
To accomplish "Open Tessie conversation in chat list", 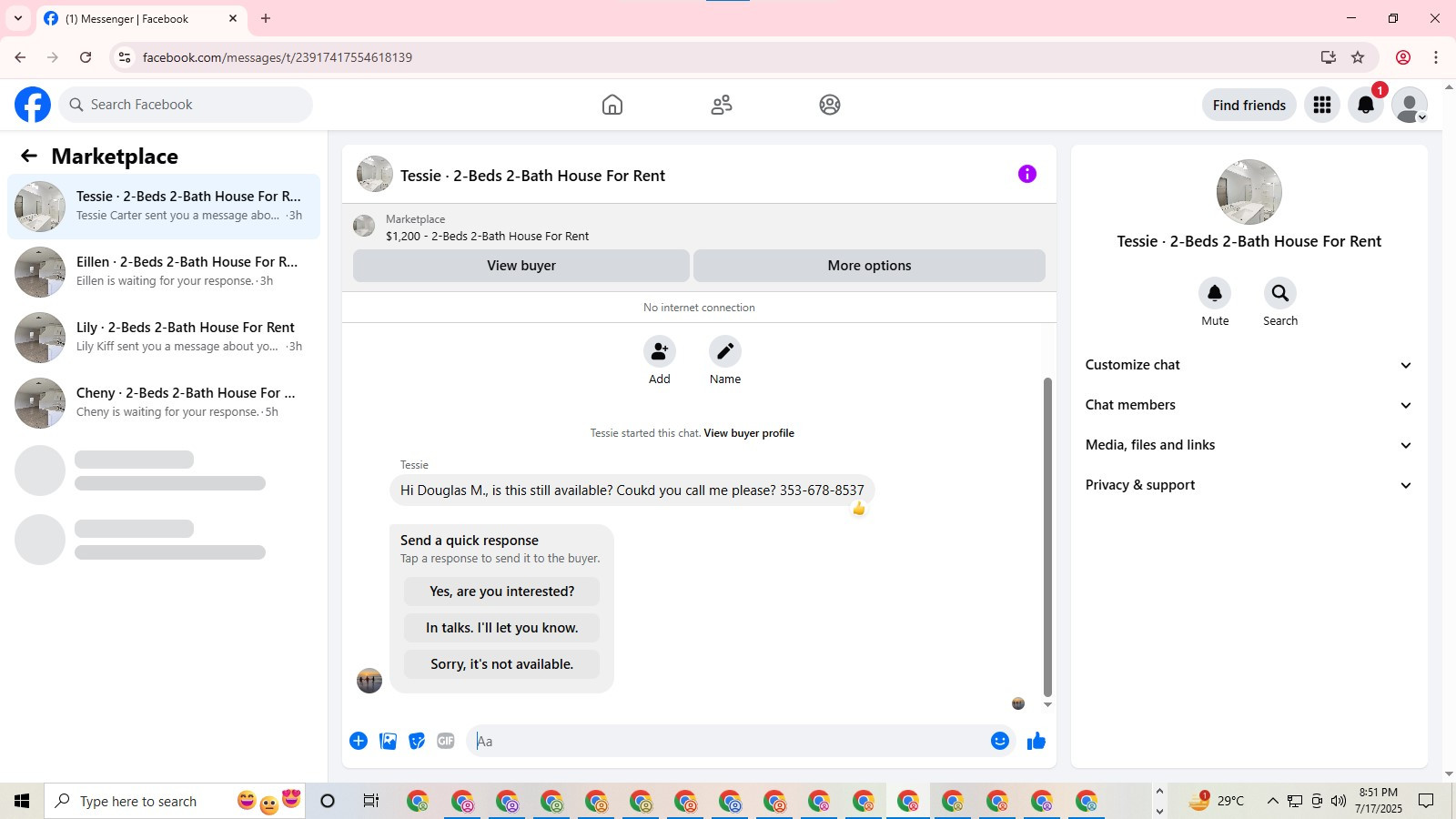I will click(x=164, y=207).
